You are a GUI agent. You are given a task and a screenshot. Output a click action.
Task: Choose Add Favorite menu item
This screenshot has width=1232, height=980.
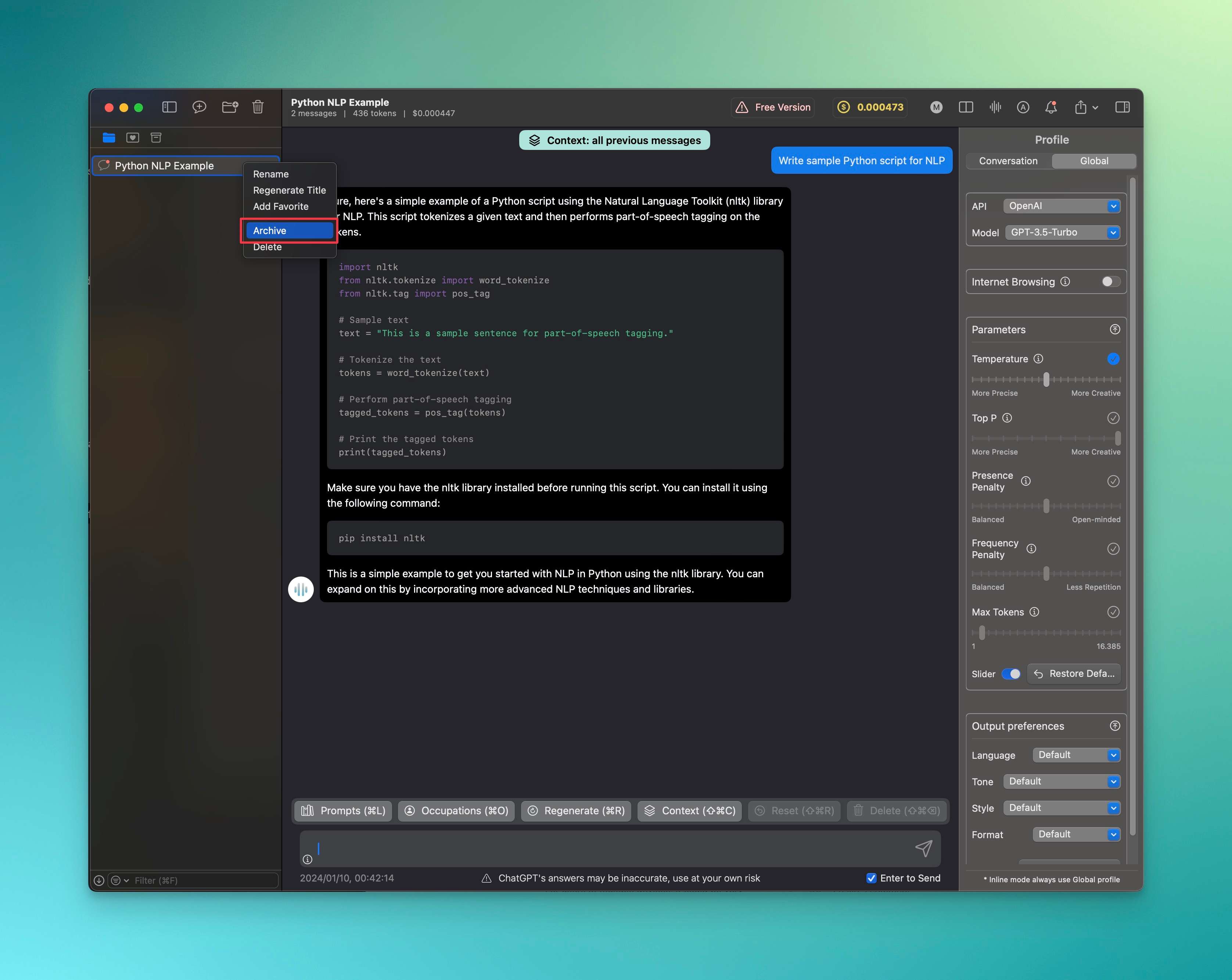(x=290, y=206)
